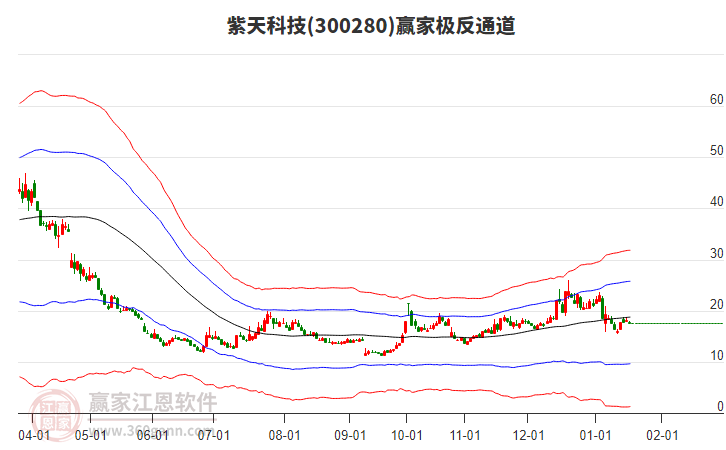The image size is (726, 450).
Task: Select the 01-01 date label
Action: click(x=595, y=436)
